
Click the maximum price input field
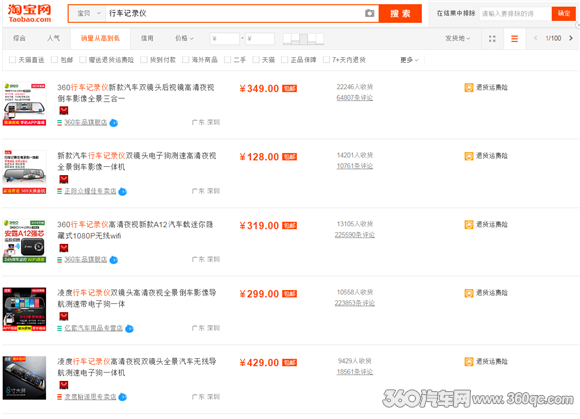(260, 38)
